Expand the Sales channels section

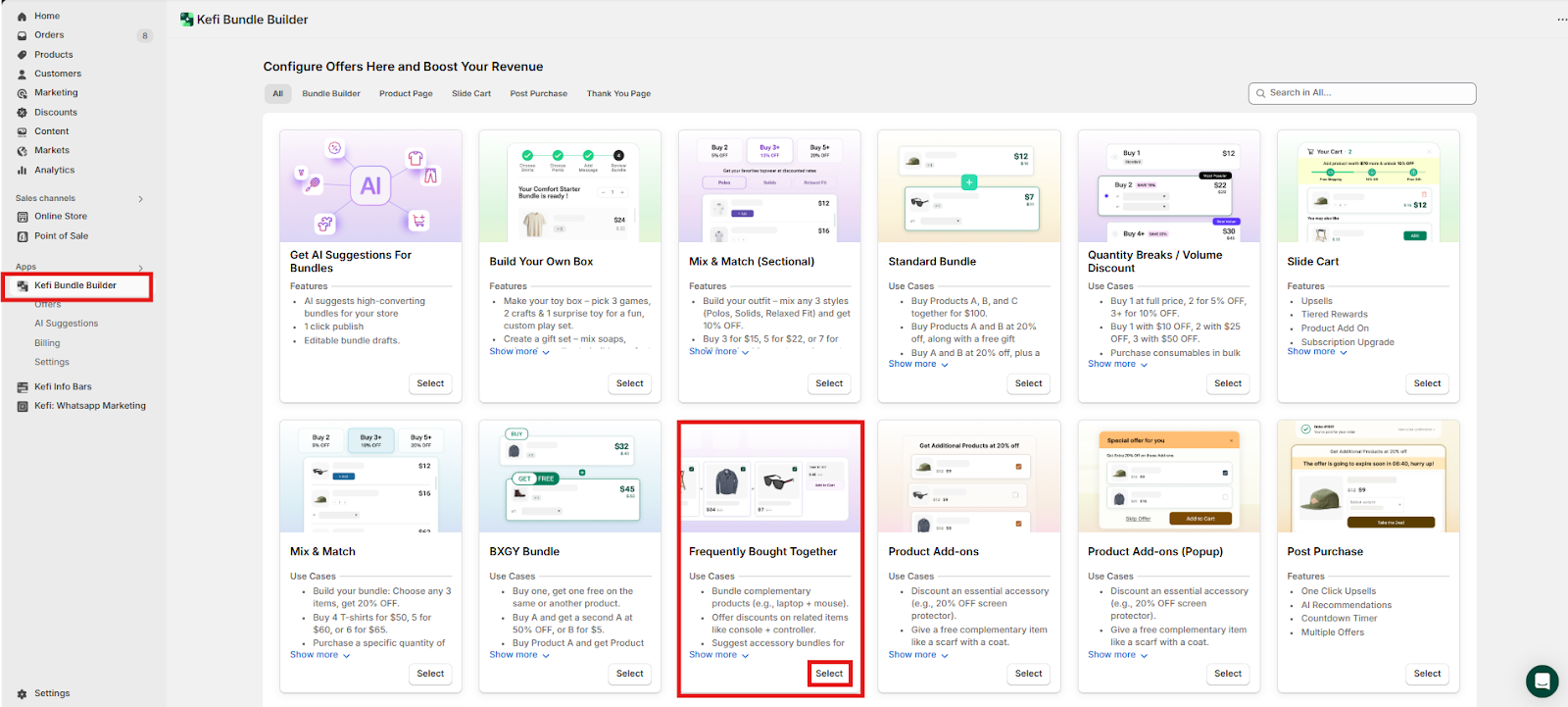point(140,199)
